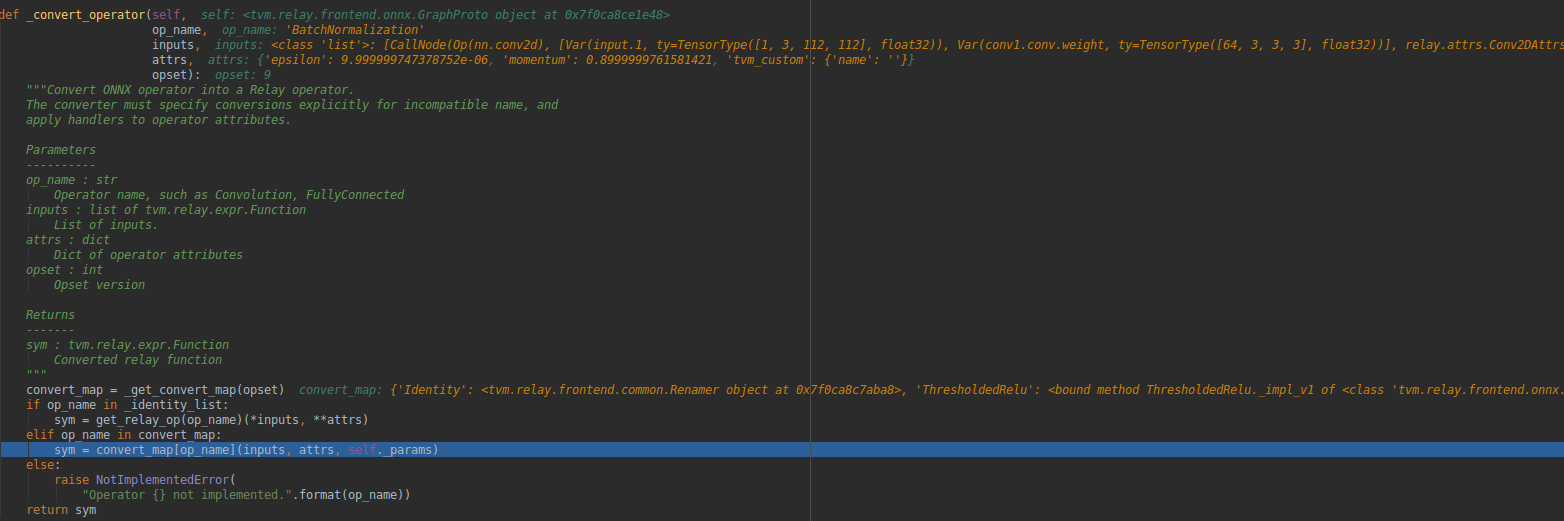Image resolution: width=1564 pixels, height=521 pixels.
Task: Click 'sym : tvm.relay.expr.Function' line
Action: [127, 345]
